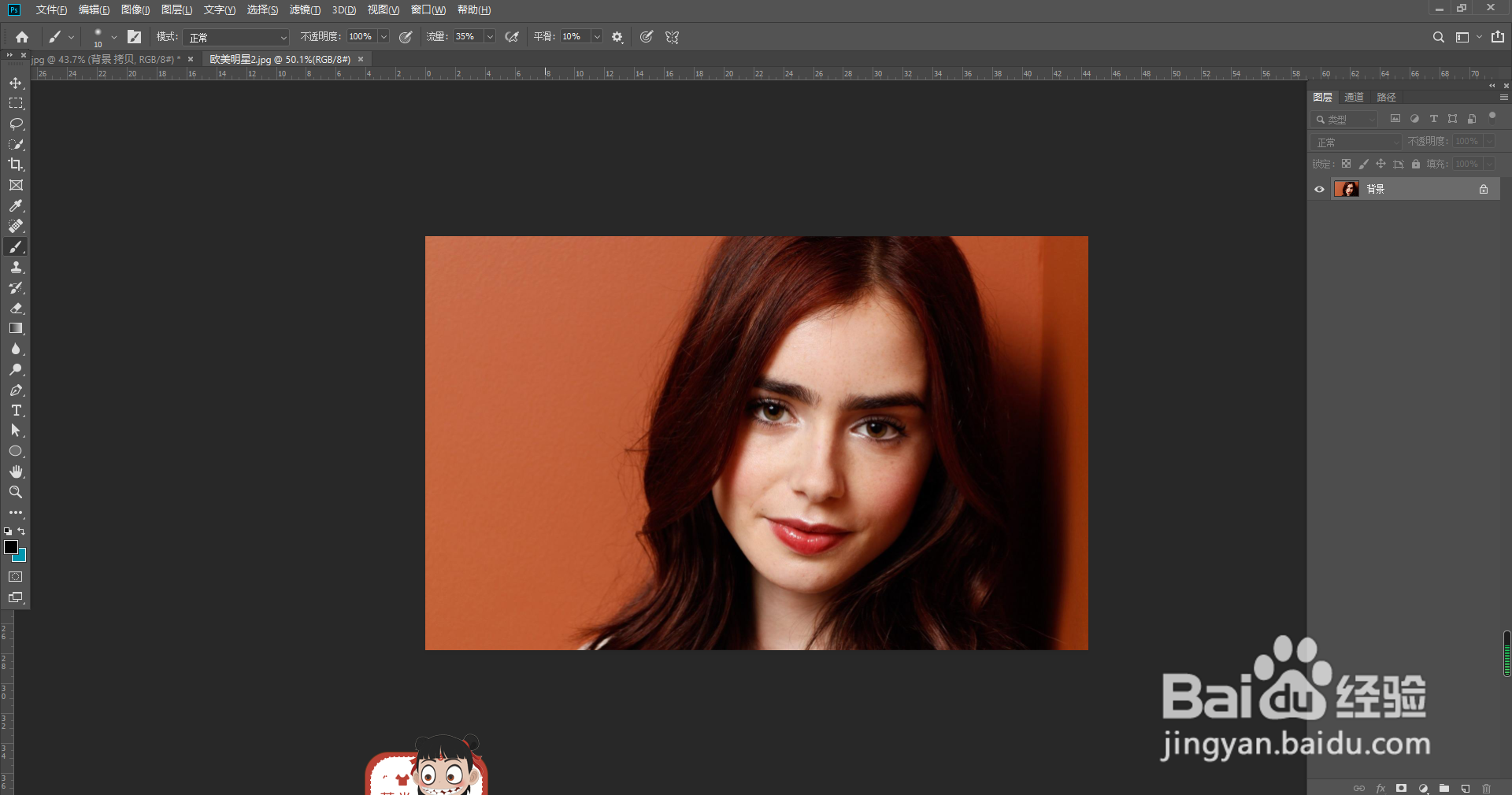Open the layers panel flyout menu
This screenshot has width=1512, height=795.
point(1503,98)
